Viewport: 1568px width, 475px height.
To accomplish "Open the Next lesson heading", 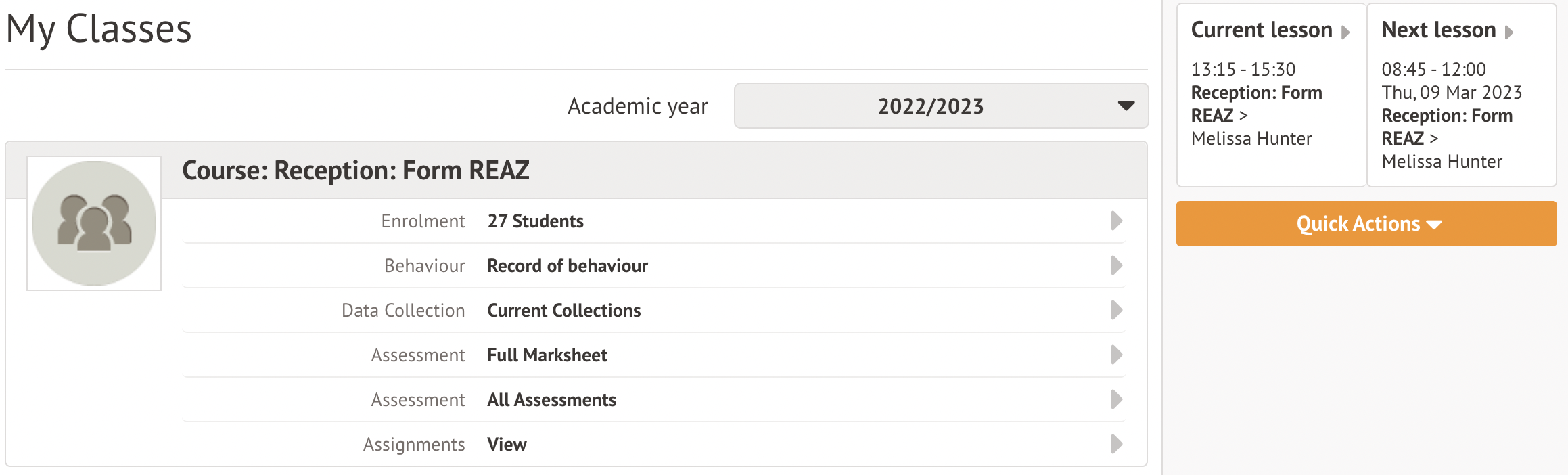I will [1438, 30].
